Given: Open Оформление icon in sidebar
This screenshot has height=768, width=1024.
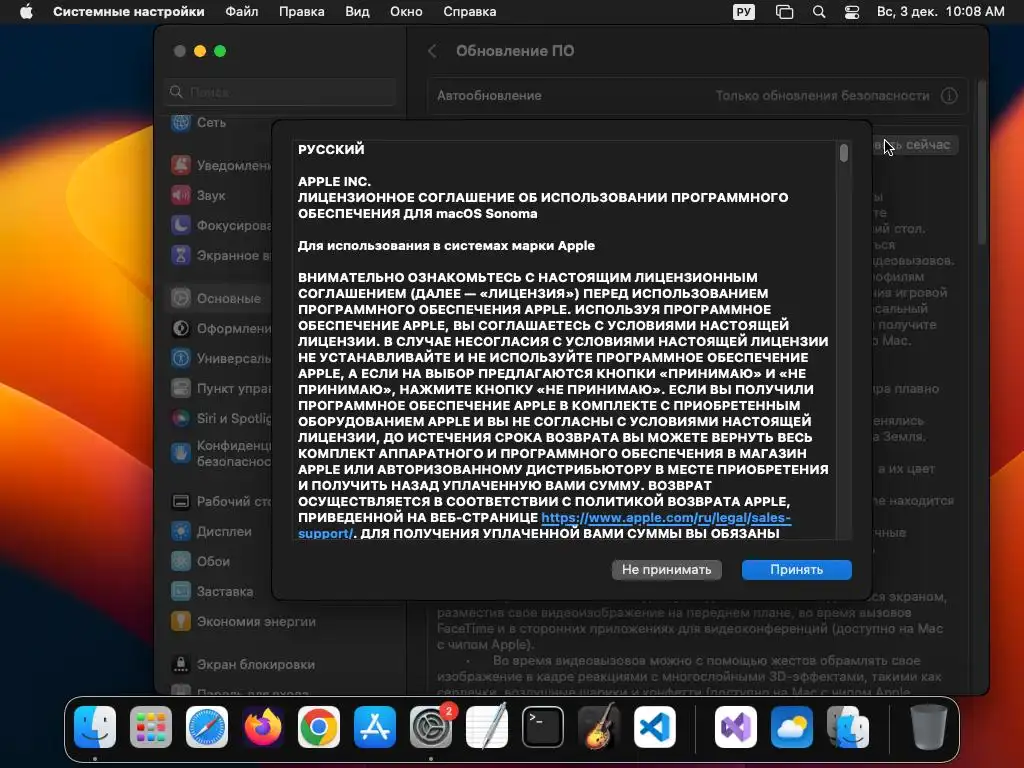Looking at the screenshot, I should coord(181,328).
